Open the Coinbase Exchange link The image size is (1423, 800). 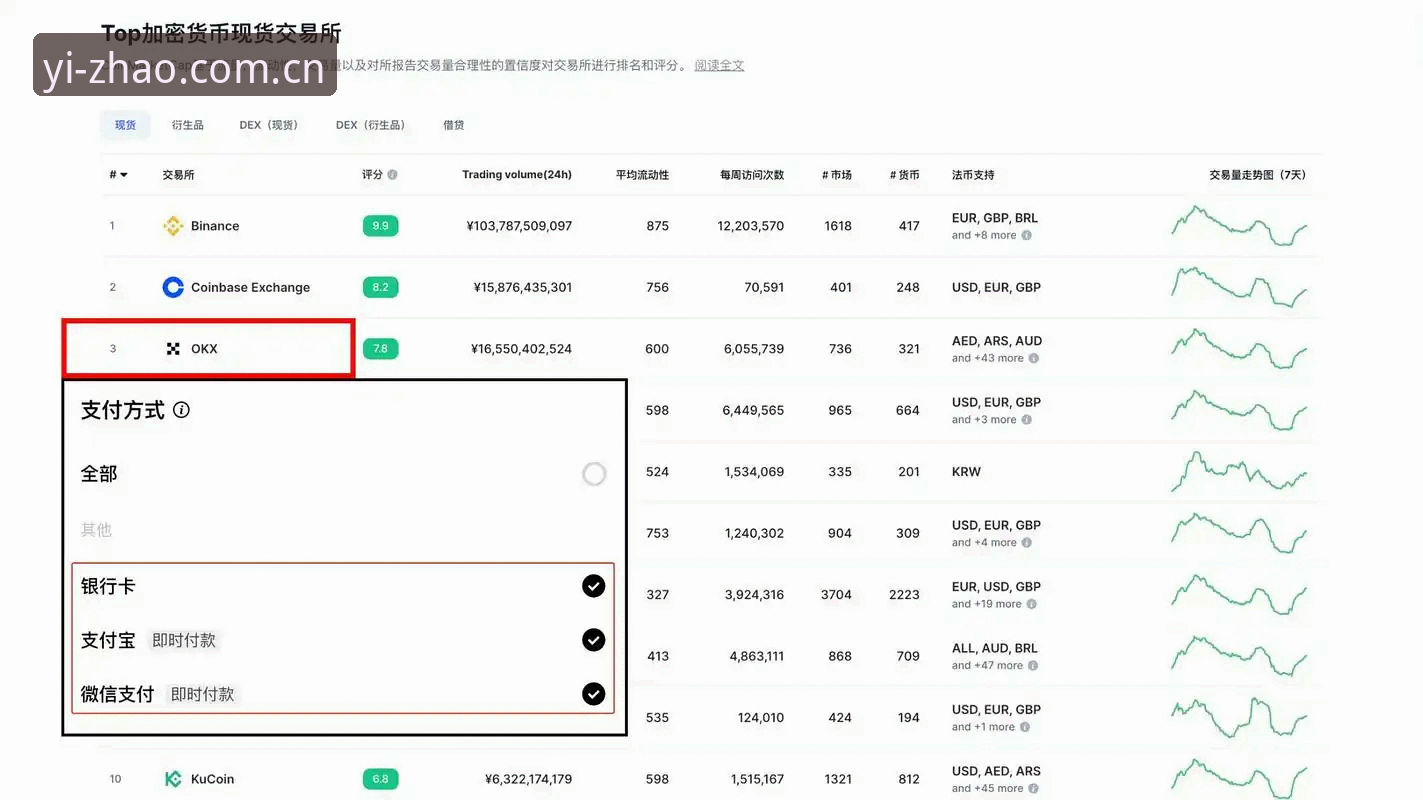[250, 287]
